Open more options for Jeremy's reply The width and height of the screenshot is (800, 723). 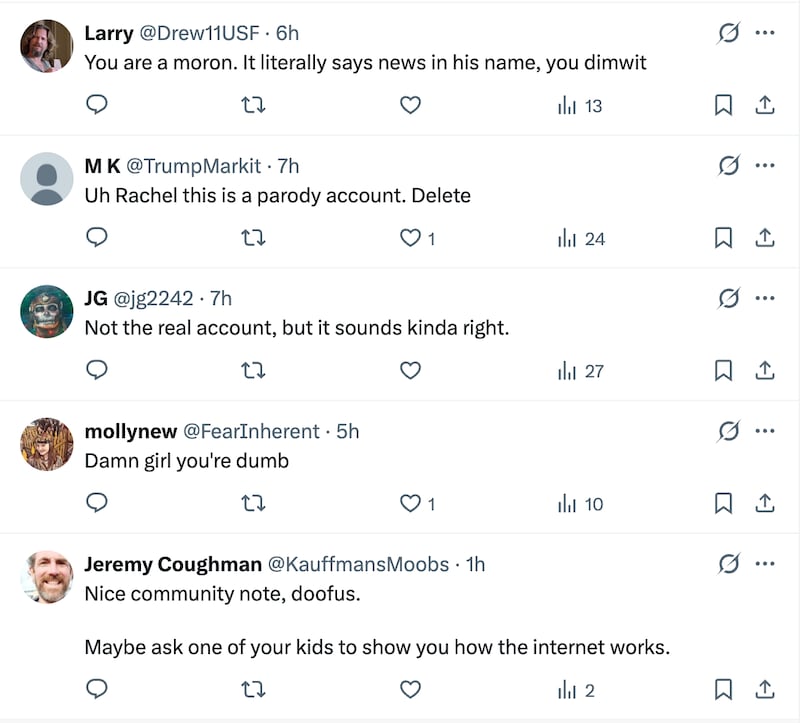coord(766,562)
